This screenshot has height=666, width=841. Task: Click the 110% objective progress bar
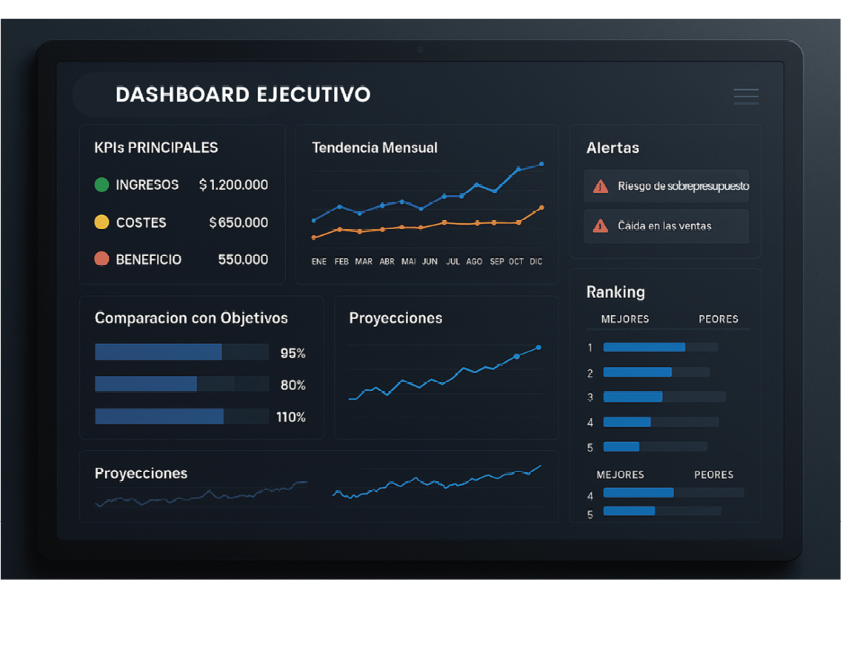pos(181,416)
